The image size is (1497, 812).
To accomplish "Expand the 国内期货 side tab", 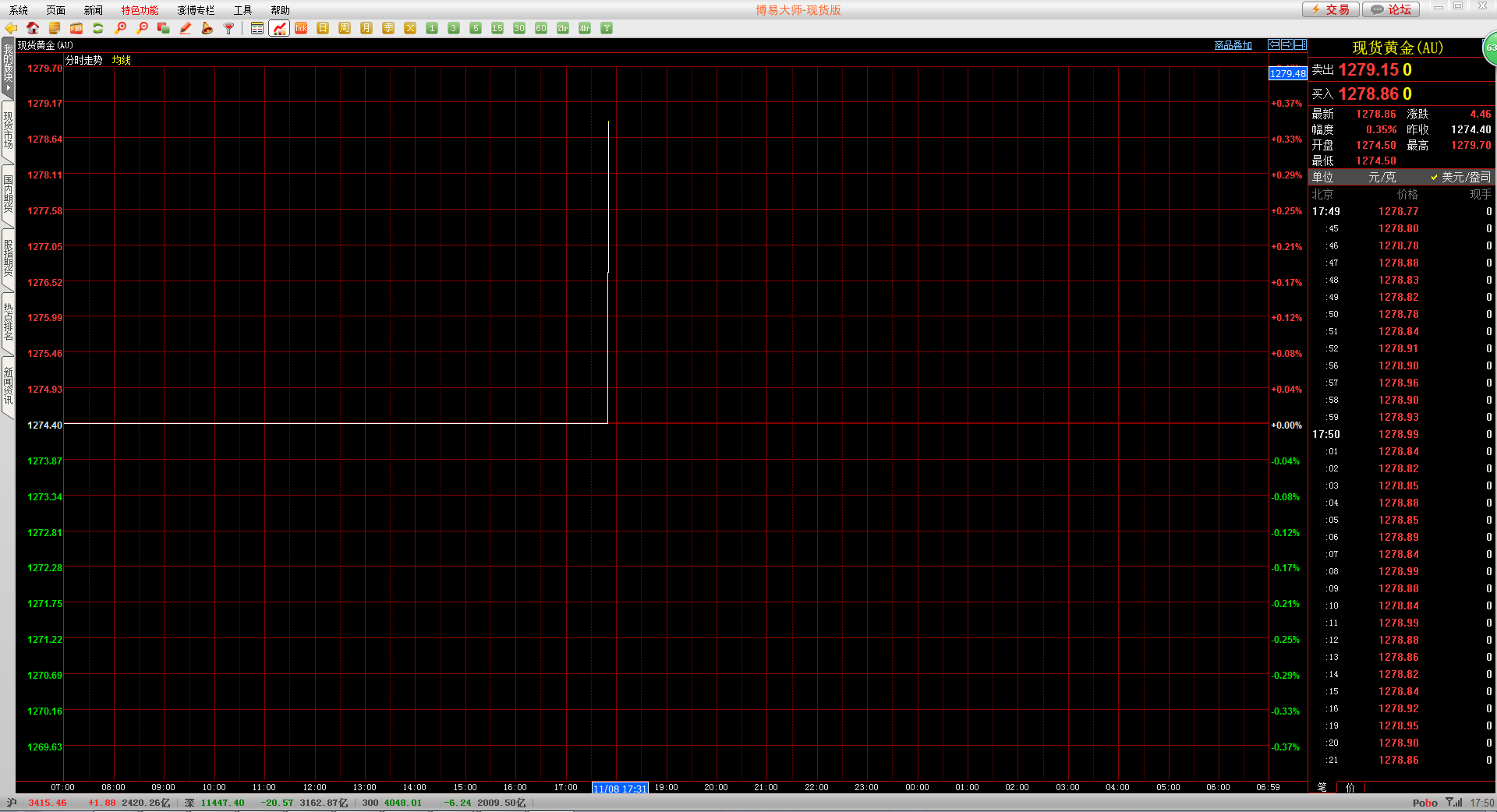I will pos(8,194).
